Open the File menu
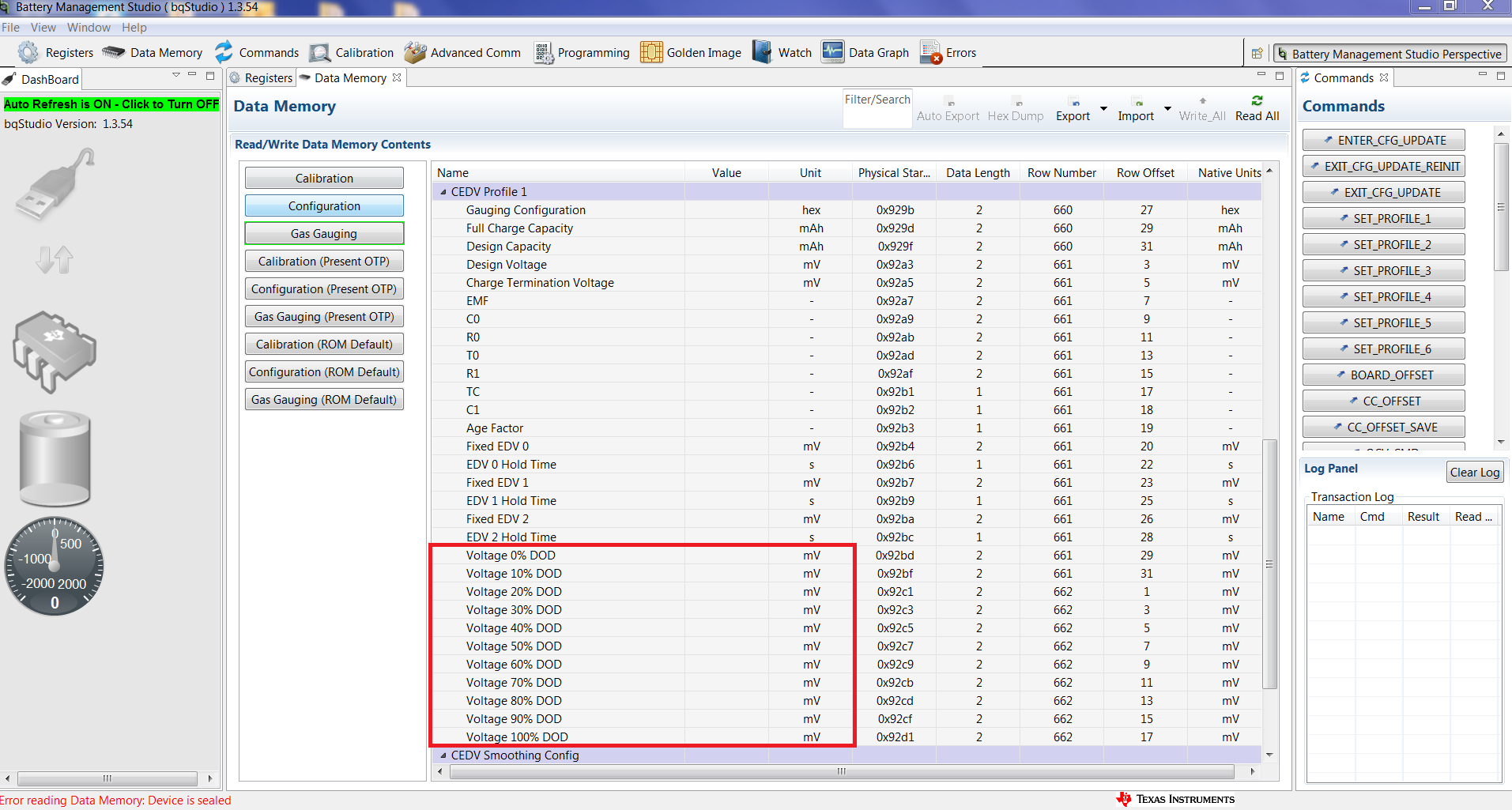 (x=10, y=27)
